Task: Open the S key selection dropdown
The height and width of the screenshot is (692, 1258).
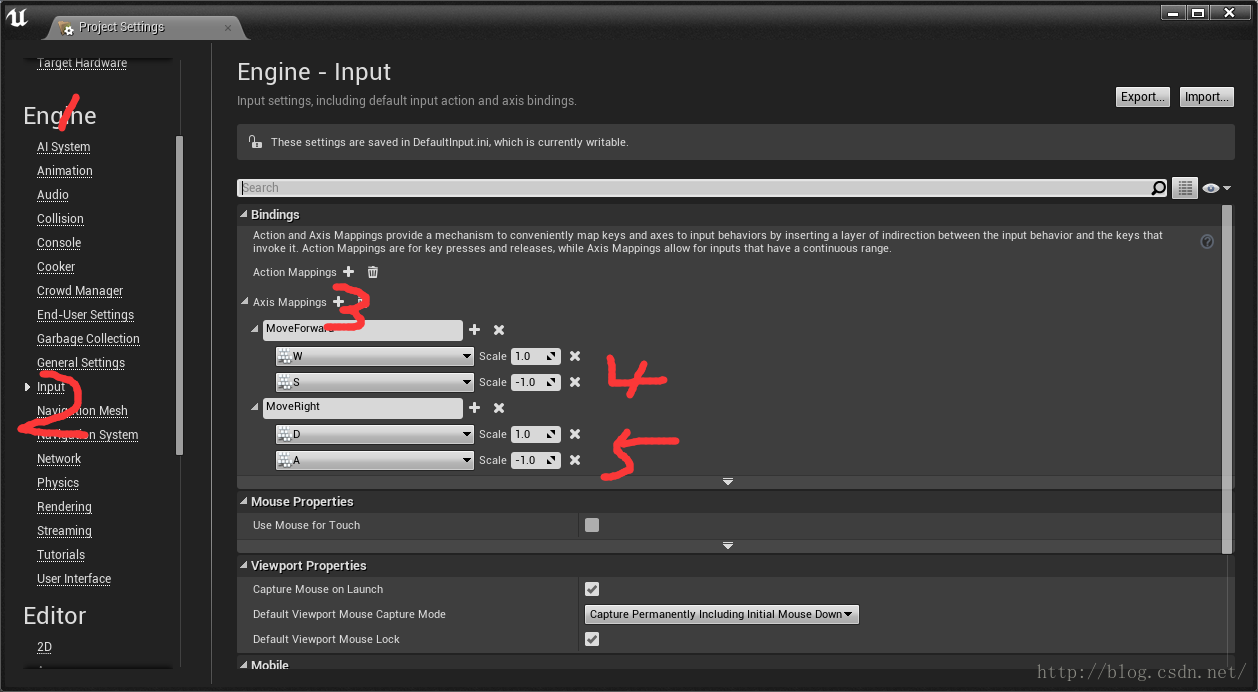Action: click(374, 382)
